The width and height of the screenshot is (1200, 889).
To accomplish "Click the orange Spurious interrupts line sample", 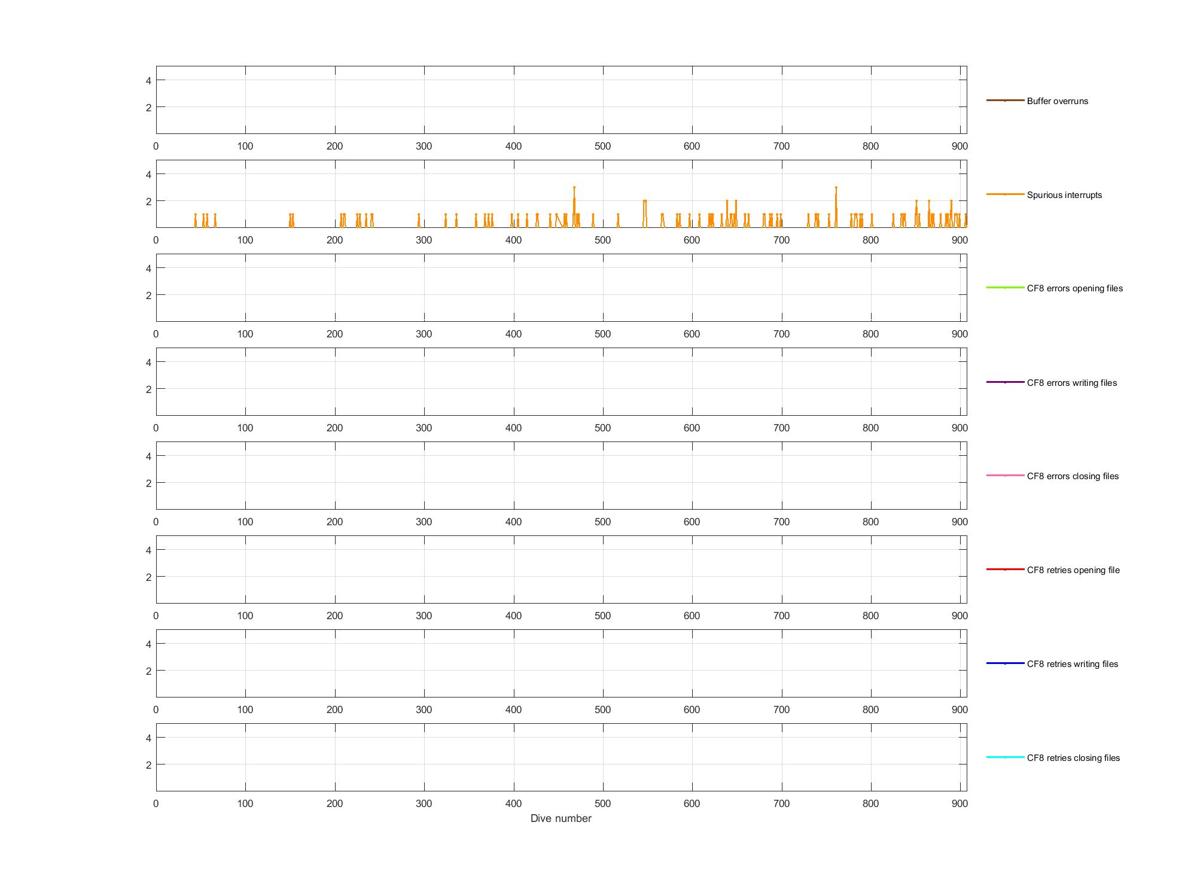I will pyautogui.click(x=1005, y=194).
